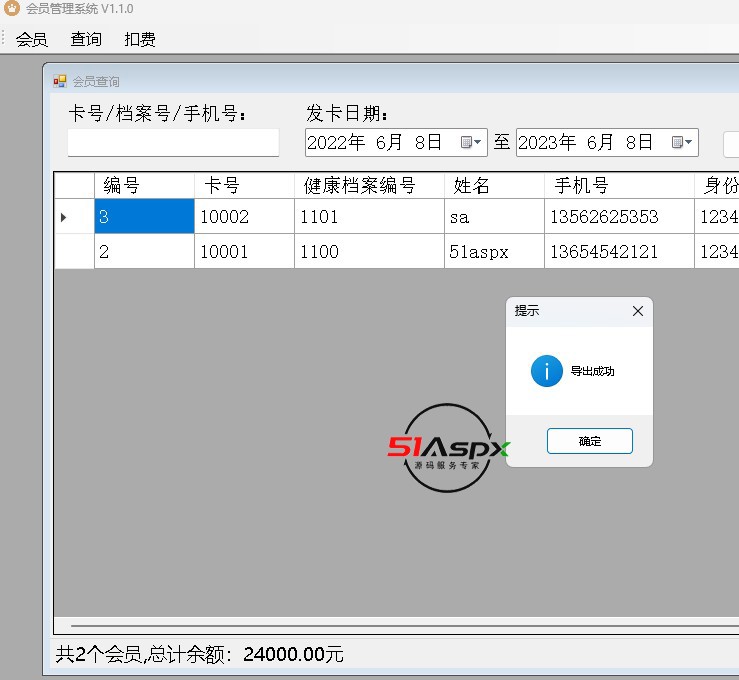This screenshot has width=739, height=680.
Task: Click the 6月 month in start date
Action: [389, 142]
